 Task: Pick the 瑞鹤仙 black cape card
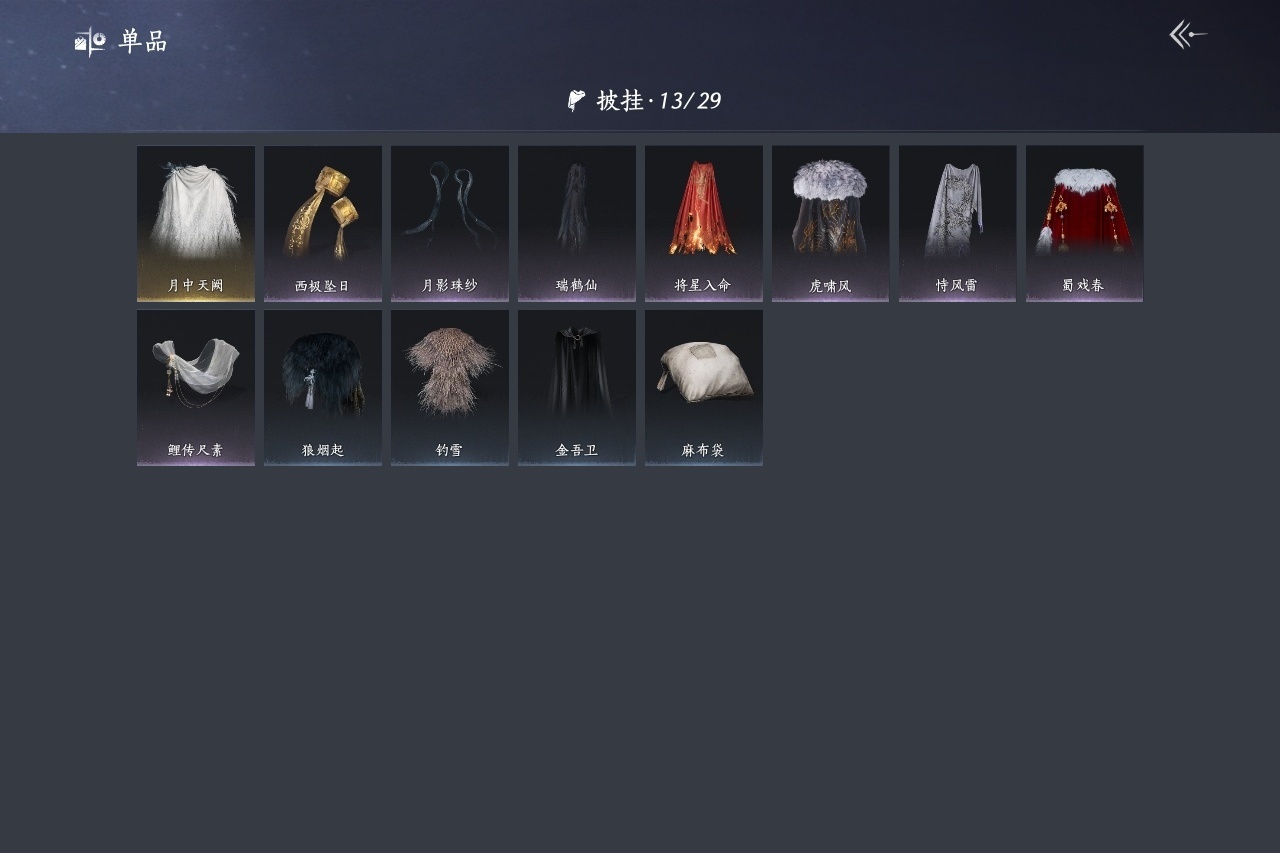pos(577,224)
